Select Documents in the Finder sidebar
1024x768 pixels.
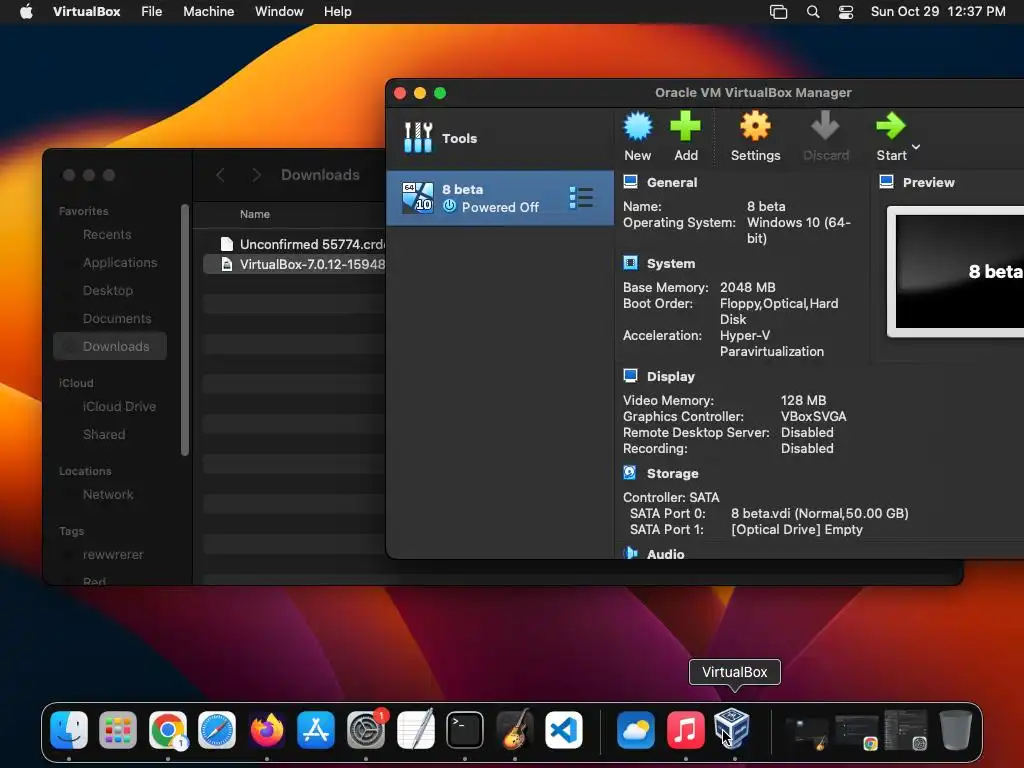[x=117, y=319]
